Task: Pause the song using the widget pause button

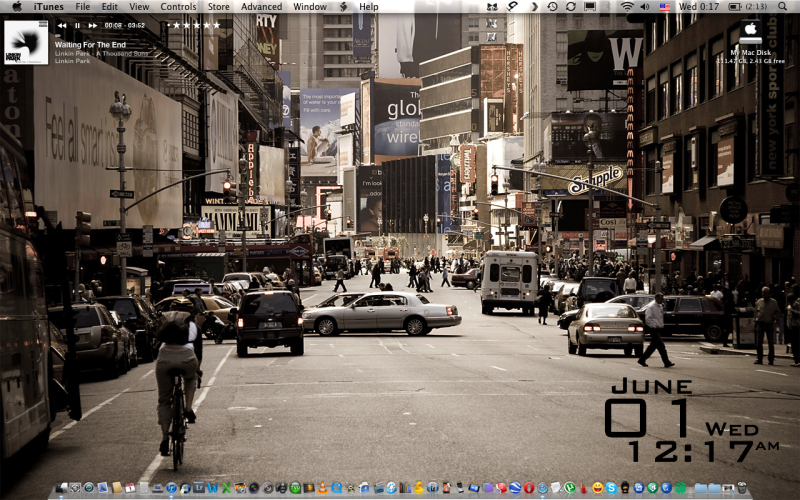Action: [x=77, y=25]
